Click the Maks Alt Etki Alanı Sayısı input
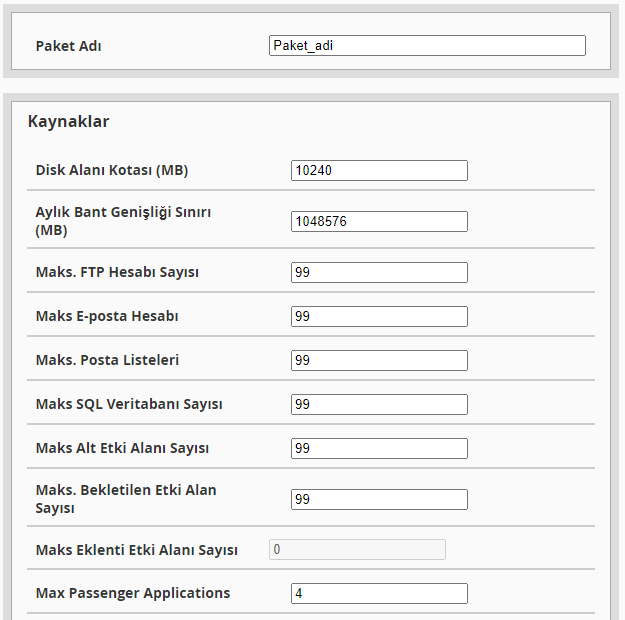This screenshot has width=625, height=620. tap(379, 449)
